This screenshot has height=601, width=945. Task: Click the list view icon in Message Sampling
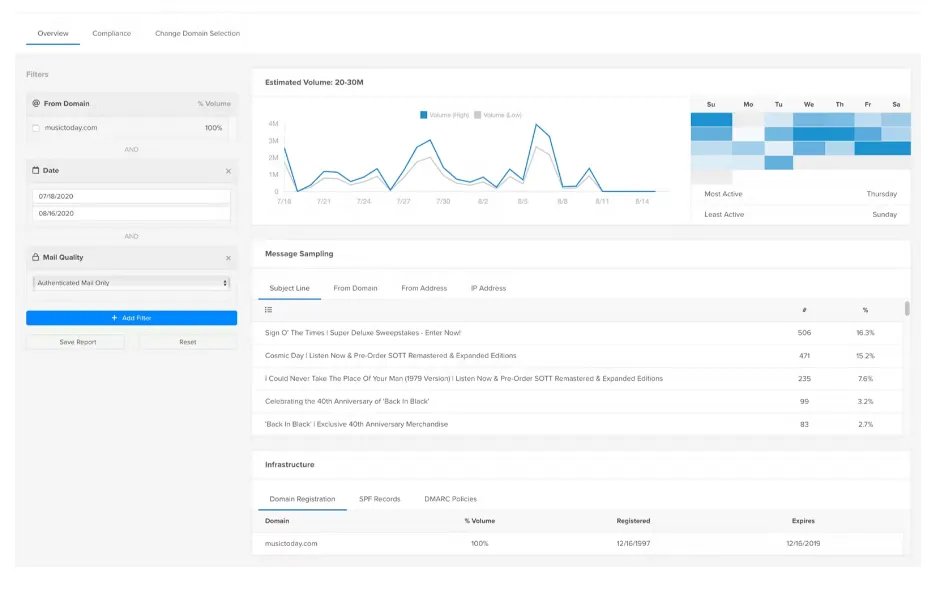point(268,310)
